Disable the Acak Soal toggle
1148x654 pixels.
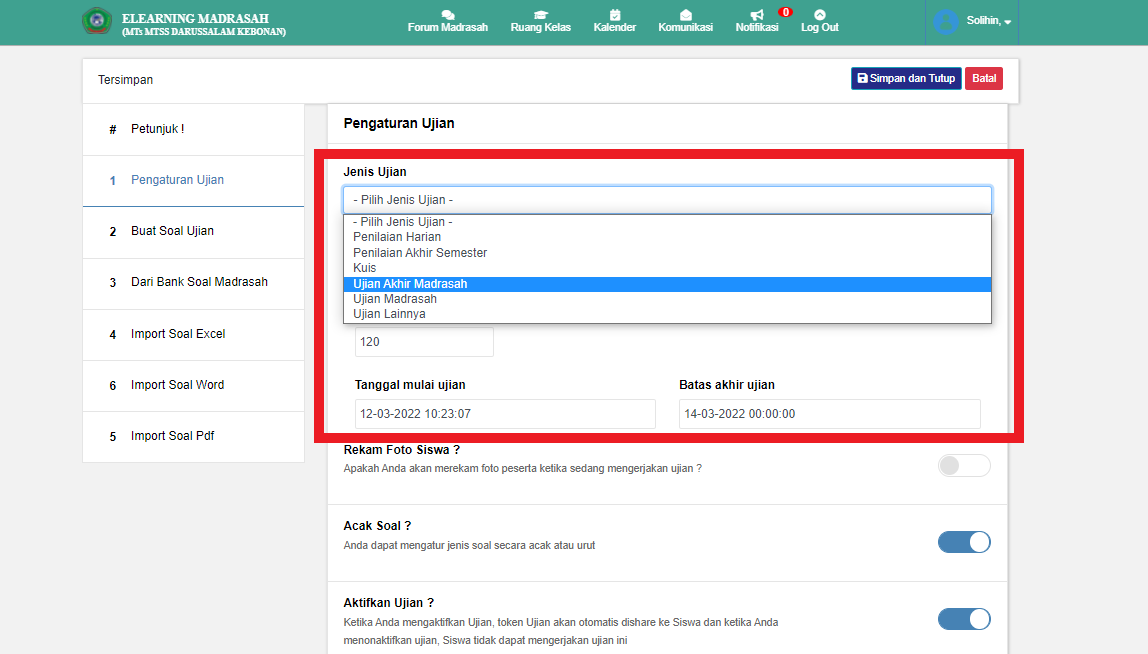[x=964, y=542]
